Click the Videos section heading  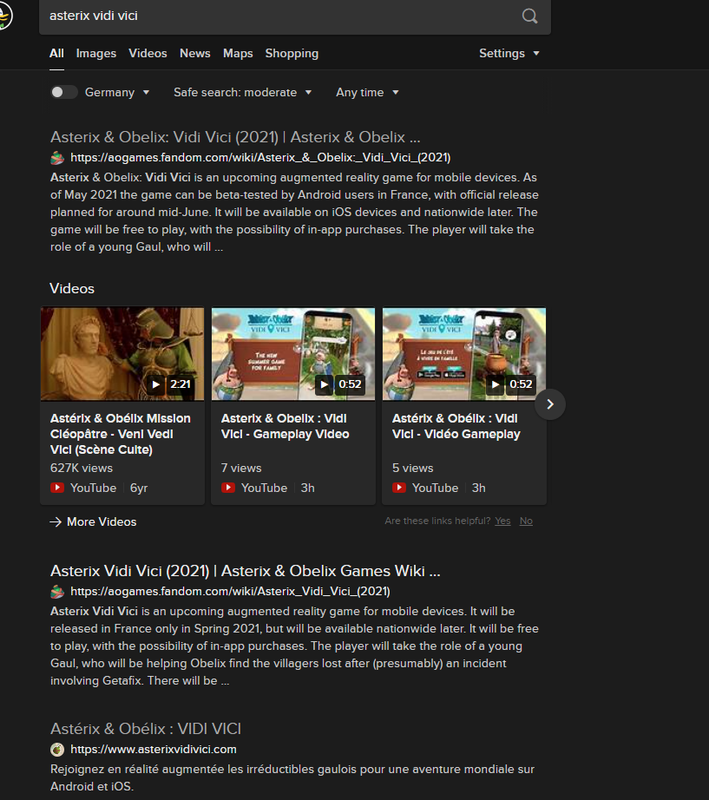72,288
